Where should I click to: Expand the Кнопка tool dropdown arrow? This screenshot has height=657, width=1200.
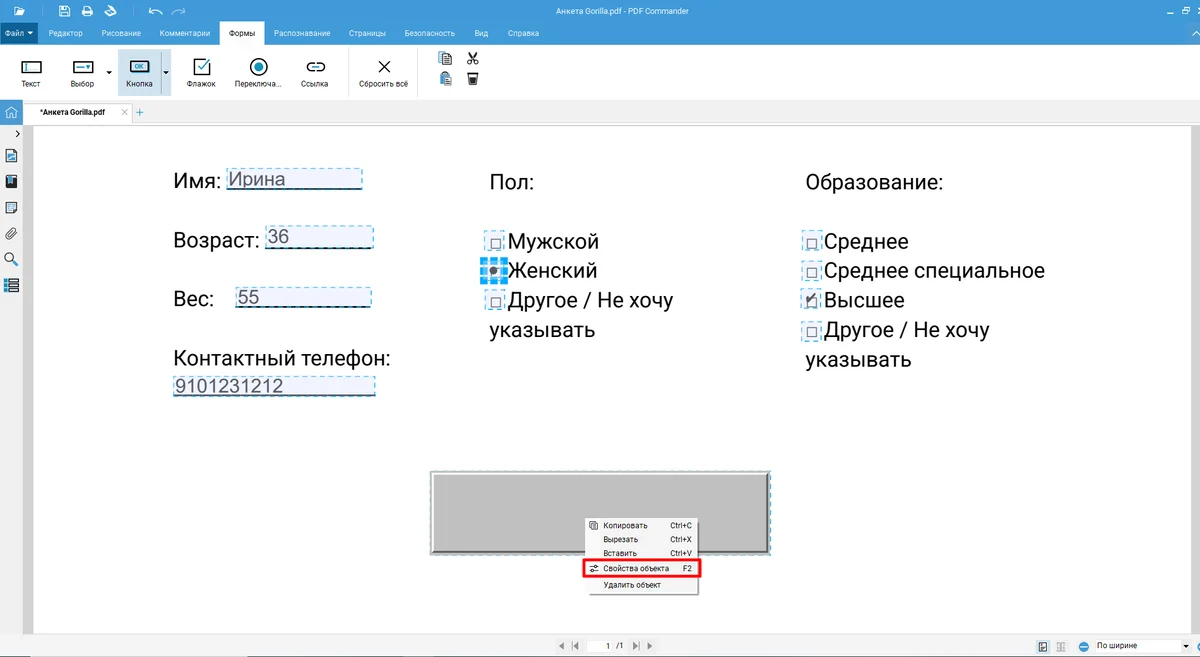coord(166,72)
